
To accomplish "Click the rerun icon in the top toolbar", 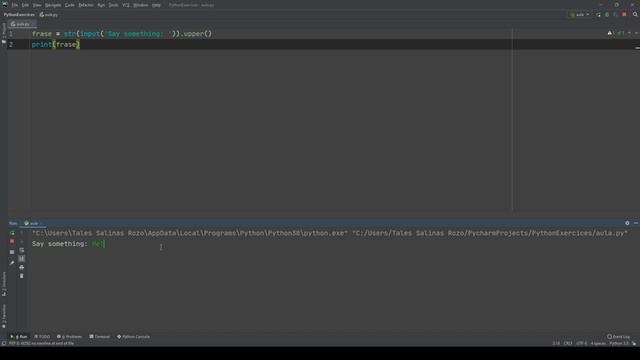I will tap(598, 15).
